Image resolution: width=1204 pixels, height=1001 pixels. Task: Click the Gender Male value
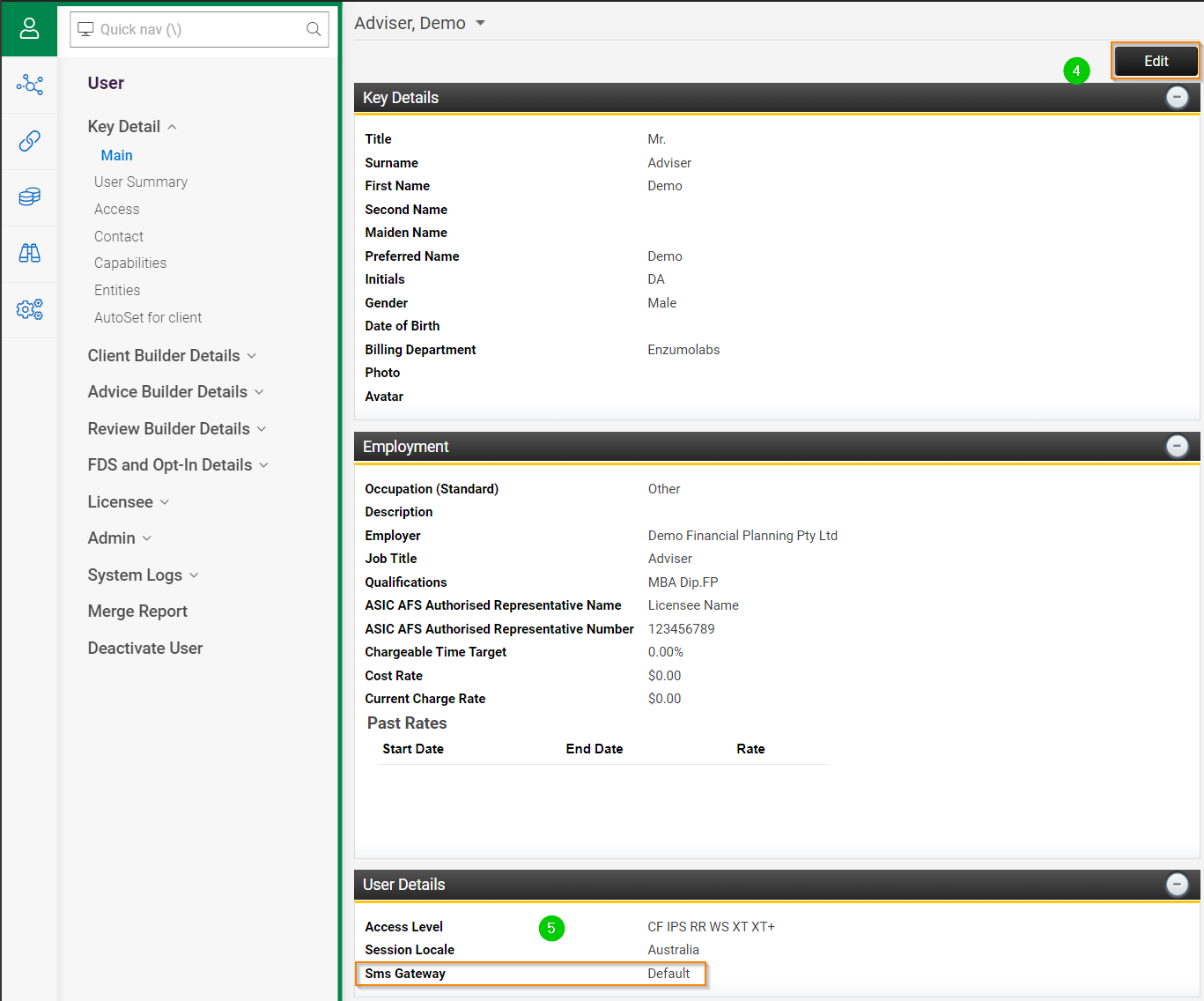[x=662, y=303]
